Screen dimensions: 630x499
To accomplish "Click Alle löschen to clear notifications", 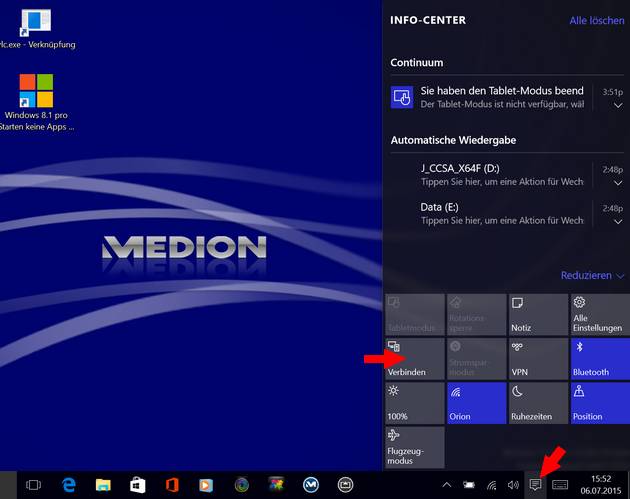I will pyautogui.click(x=597, y=20).
